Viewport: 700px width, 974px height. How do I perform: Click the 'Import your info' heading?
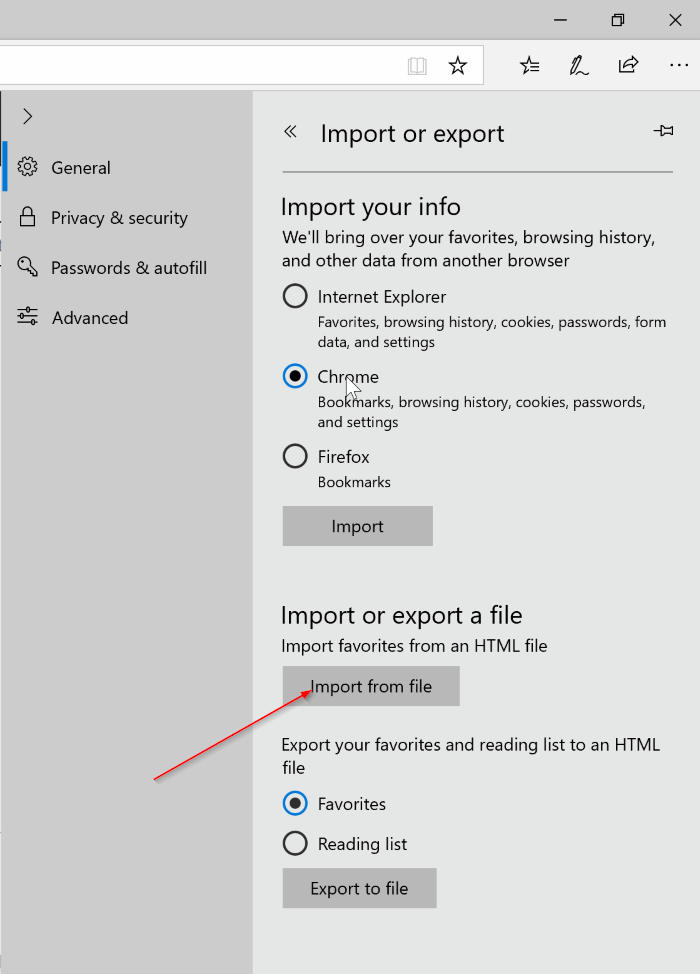coord(371,206)
